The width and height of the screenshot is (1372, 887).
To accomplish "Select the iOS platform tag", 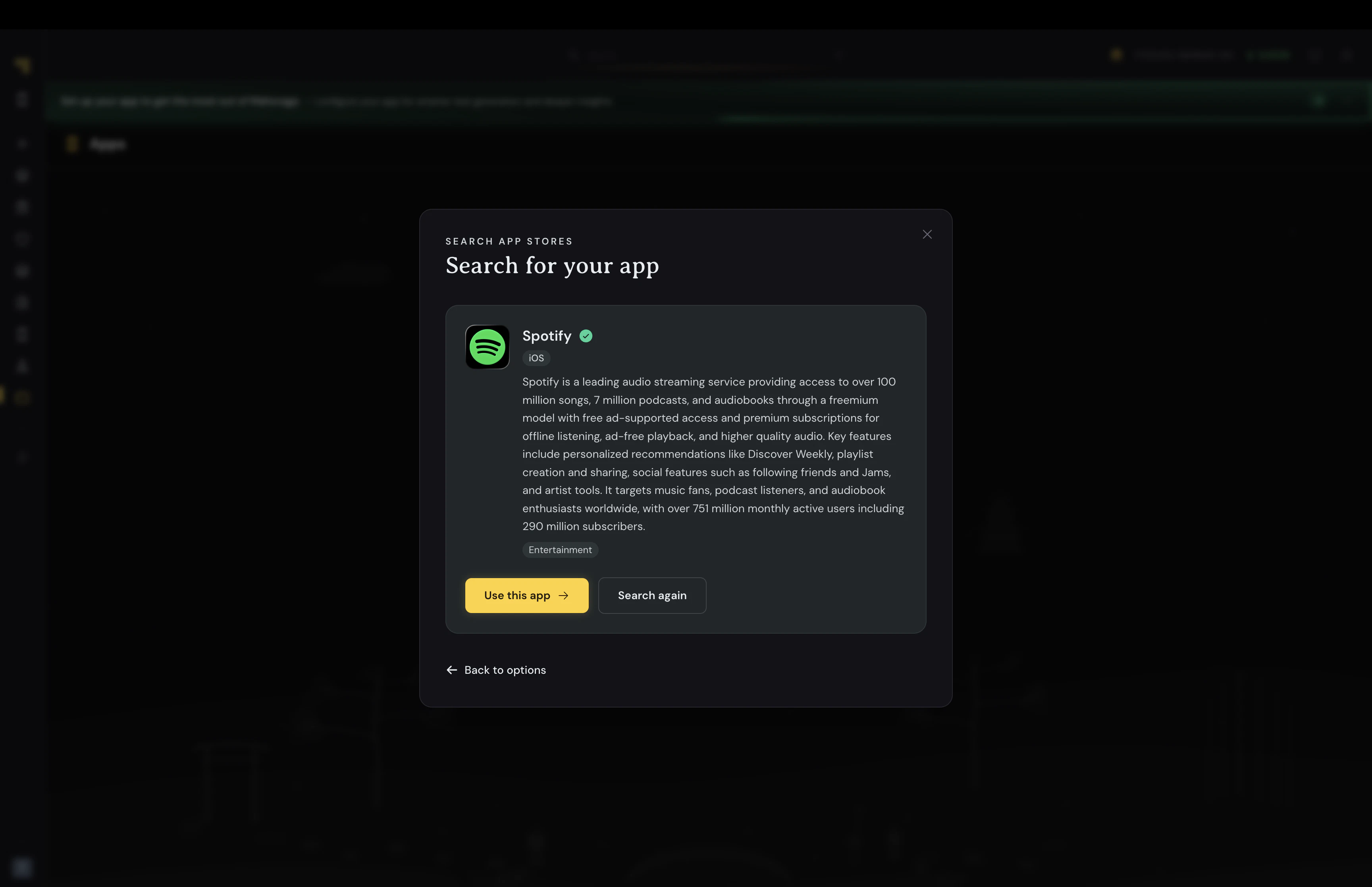I will [536, 358].
